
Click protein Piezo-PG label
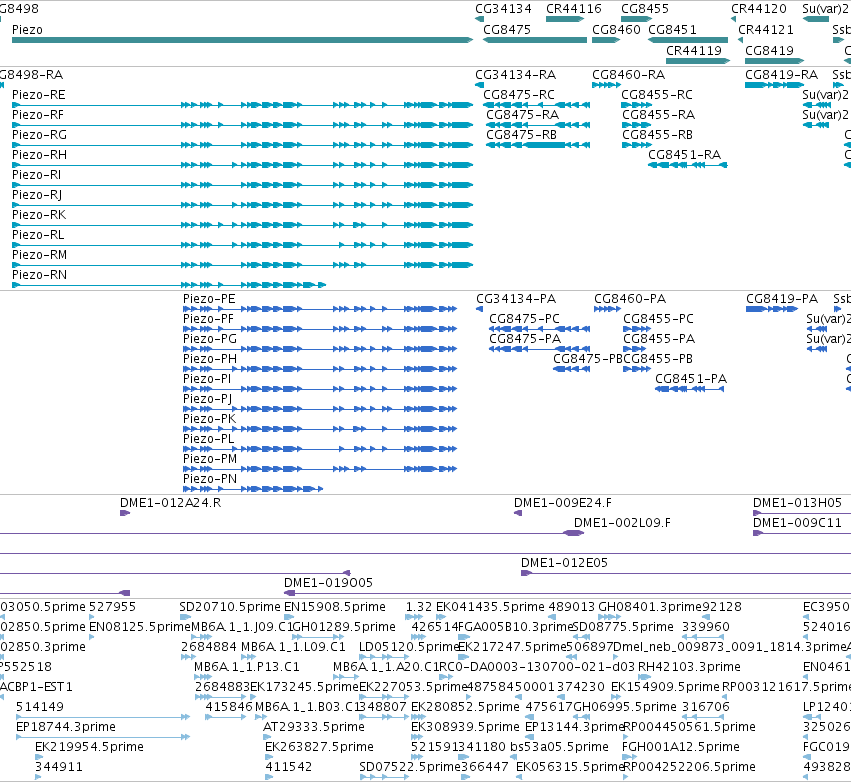[210, 339]
